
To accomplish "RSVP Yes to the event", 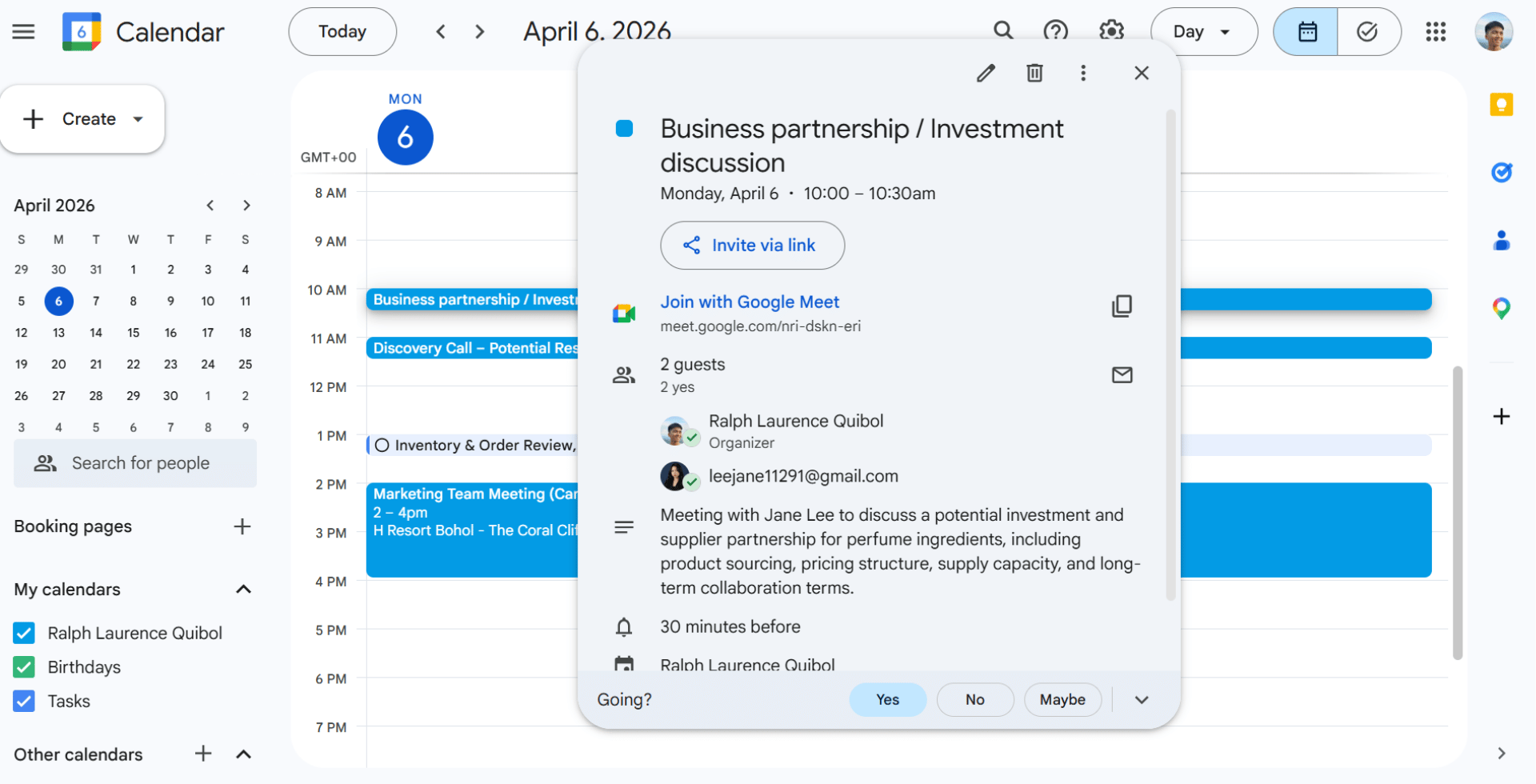I will tap(887, 700).
